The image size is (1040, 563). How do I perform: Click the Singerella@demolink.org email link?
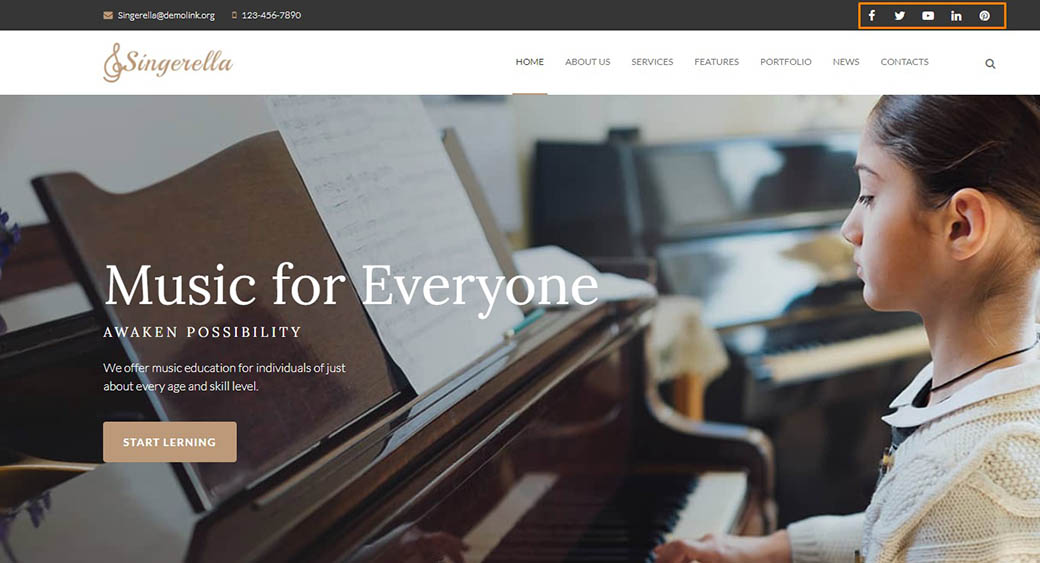pos(166,15)
